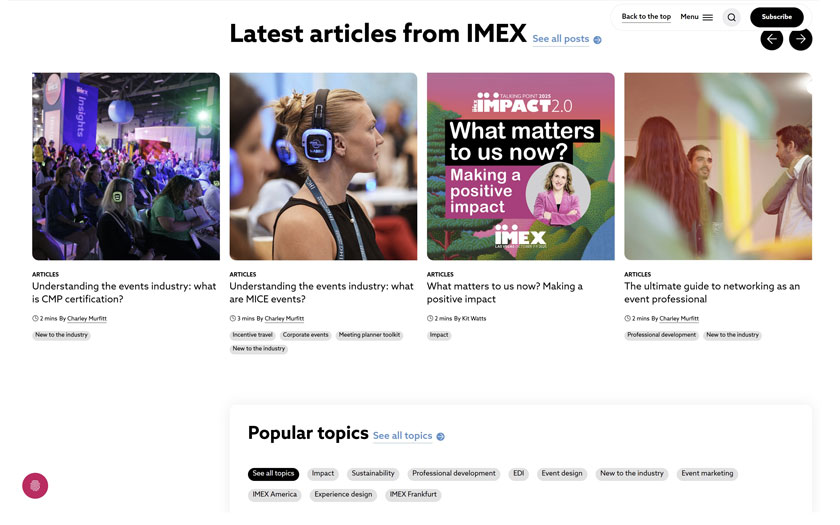Select the Event marketing topic
Screen dimensions: 840x525
point(707,474)
